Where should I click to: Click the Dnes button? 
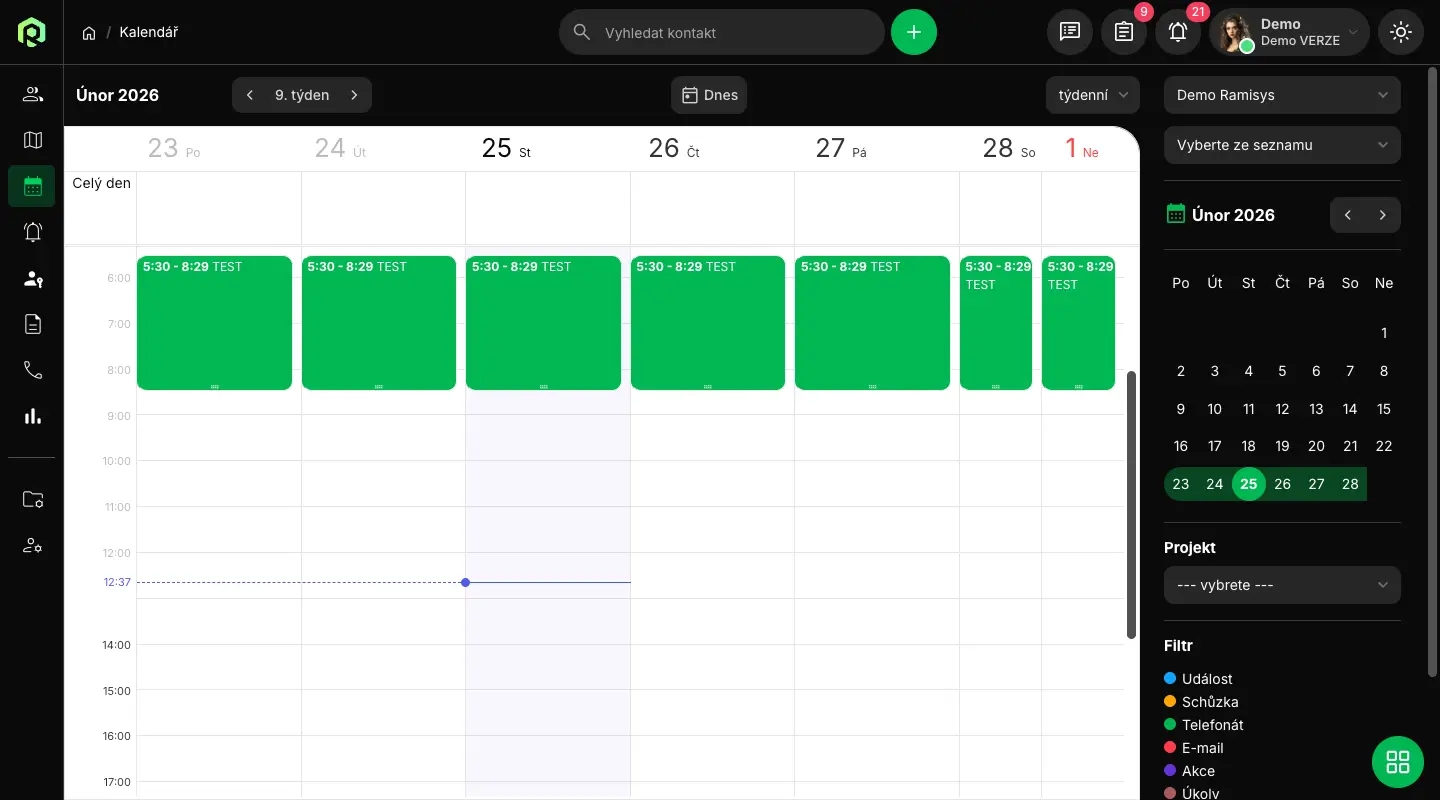[709, 95]
